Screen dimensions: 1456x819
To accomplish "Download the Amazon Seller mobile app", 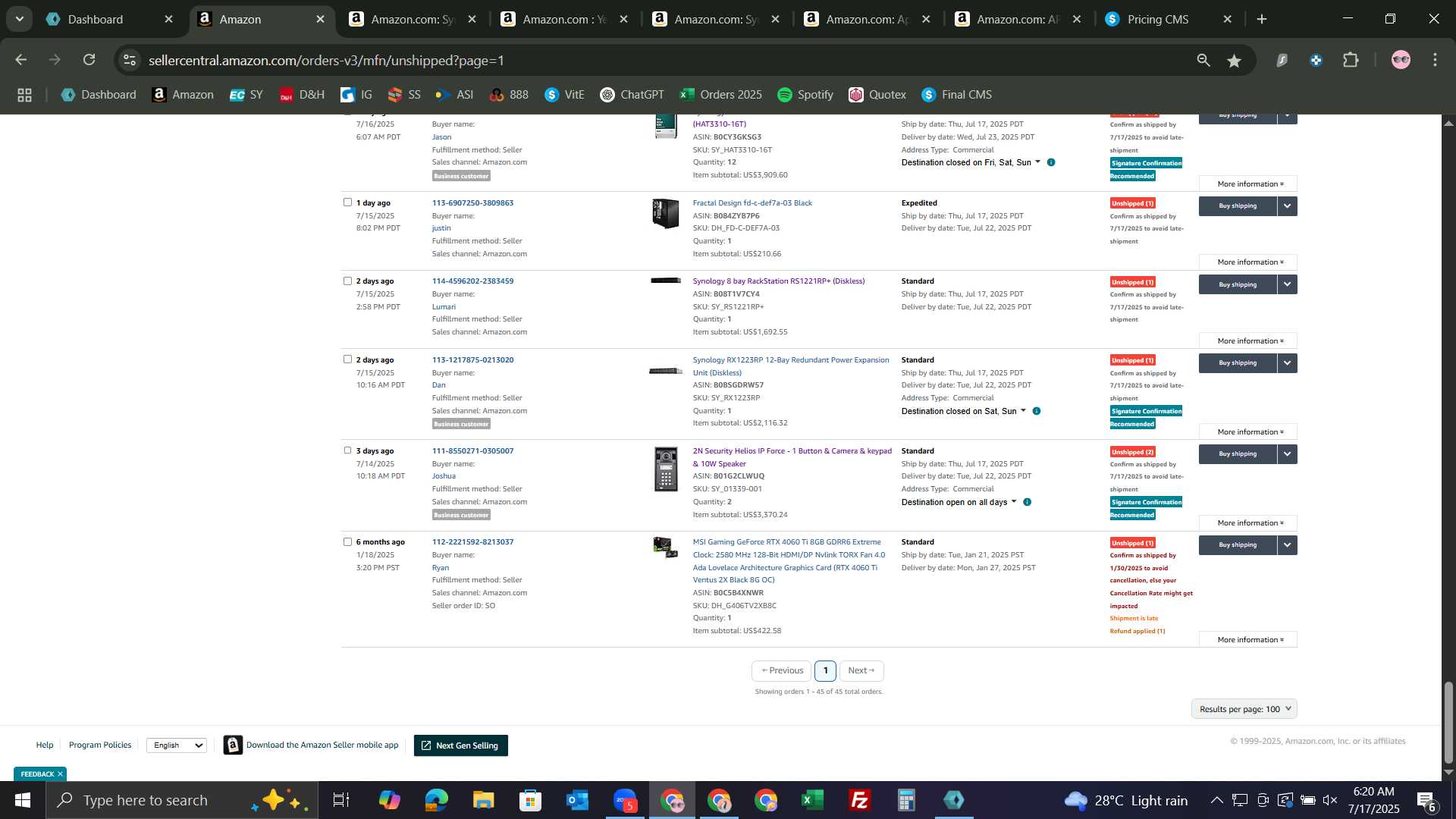I will point(312,745).
